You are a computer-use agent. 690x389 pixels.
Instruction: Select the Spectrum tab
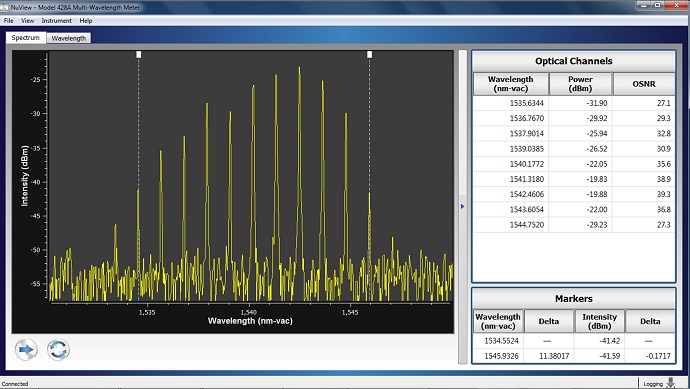(x=26, y=38)
